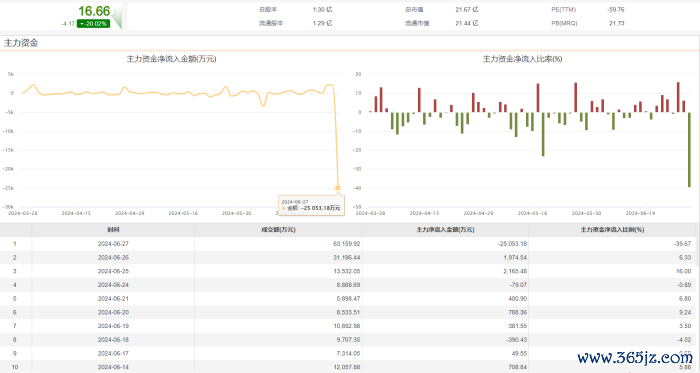Select the 2024-06-21 date cell
The height and width of the screenshot is (373, 700).
tap(113, 298)
